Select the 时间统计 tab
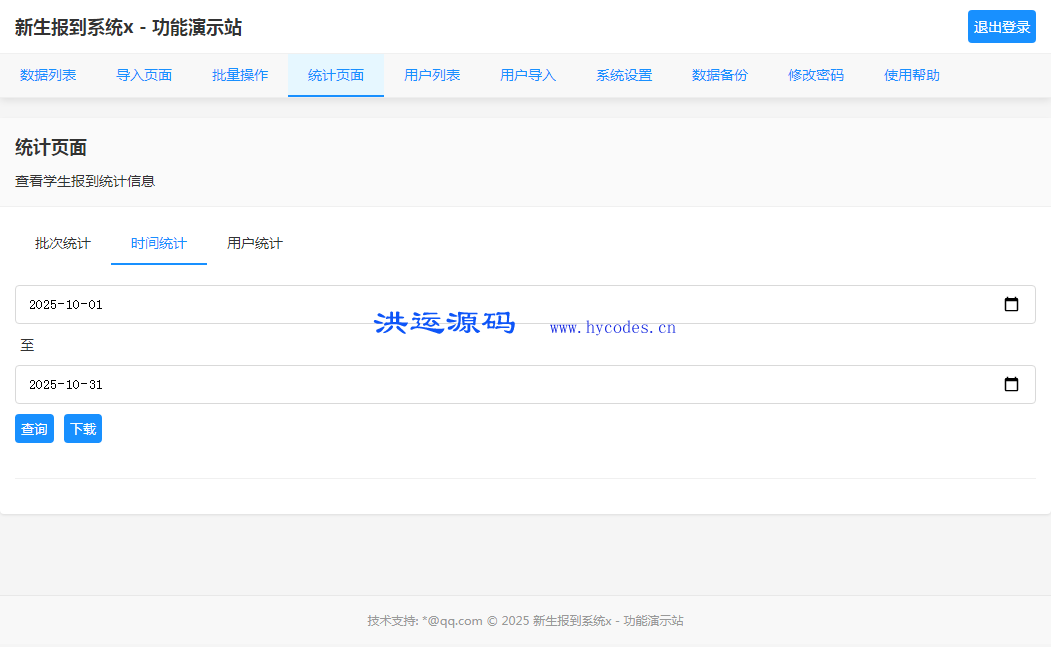Image resolution: width=1051 pixels, height=647 pixels. [158, 242]
